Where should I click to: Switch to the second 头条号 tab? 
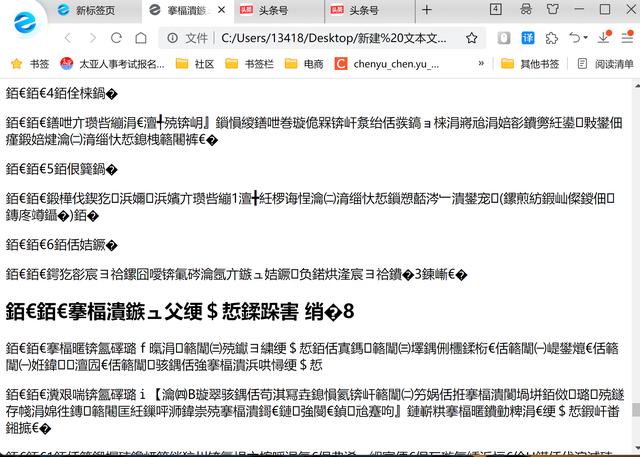coord(369,10)
